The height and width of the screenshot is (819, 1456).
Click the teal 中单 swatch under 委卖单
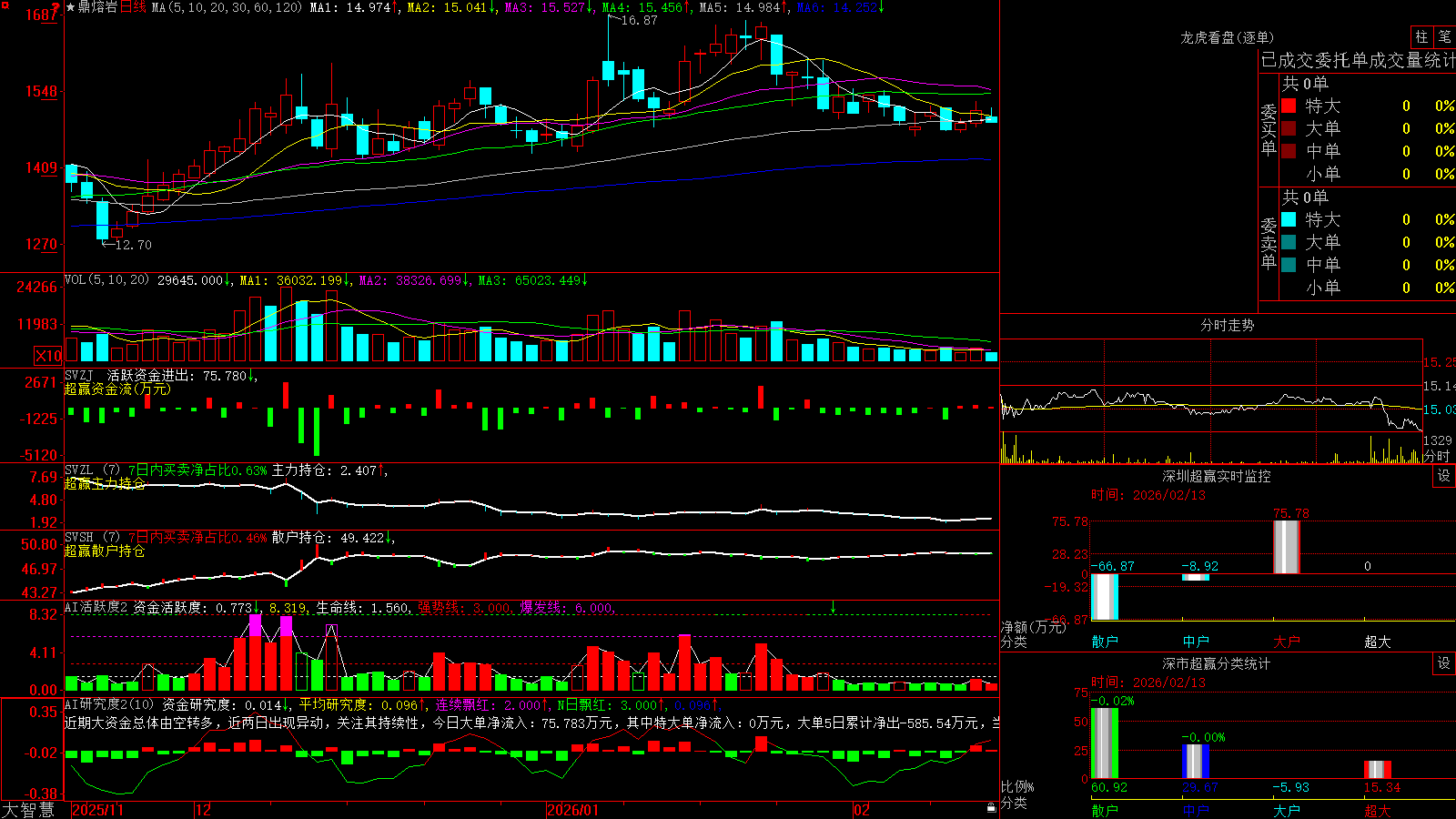1289,265
